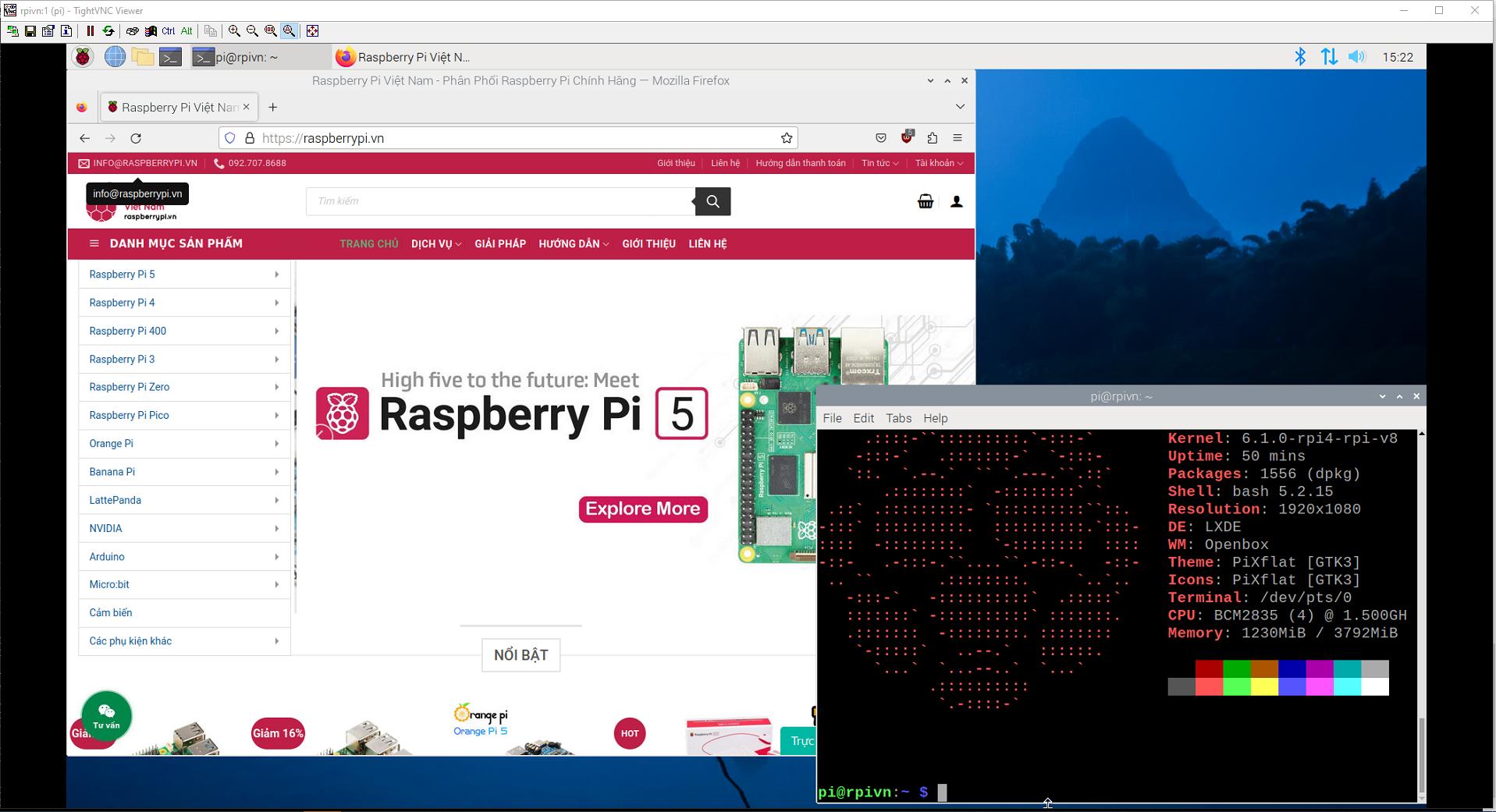1496x812 pixels.
Task: Open the DỊCH VỤ dropdown menu
Action: click(x=435, y=244)
